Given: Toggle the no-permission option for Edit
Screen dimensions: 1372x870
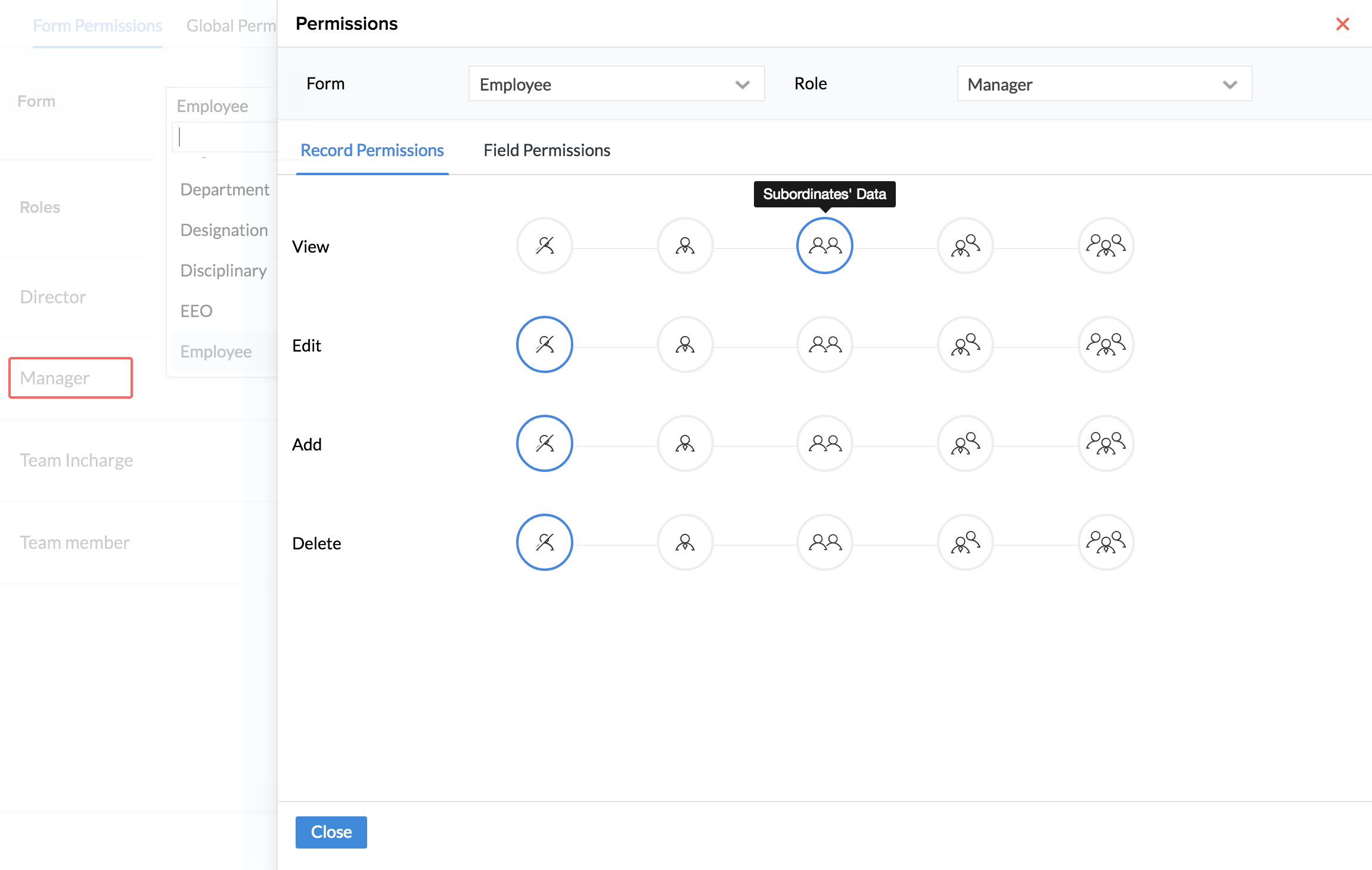Looking at the screenshot, I should [544, 344].
